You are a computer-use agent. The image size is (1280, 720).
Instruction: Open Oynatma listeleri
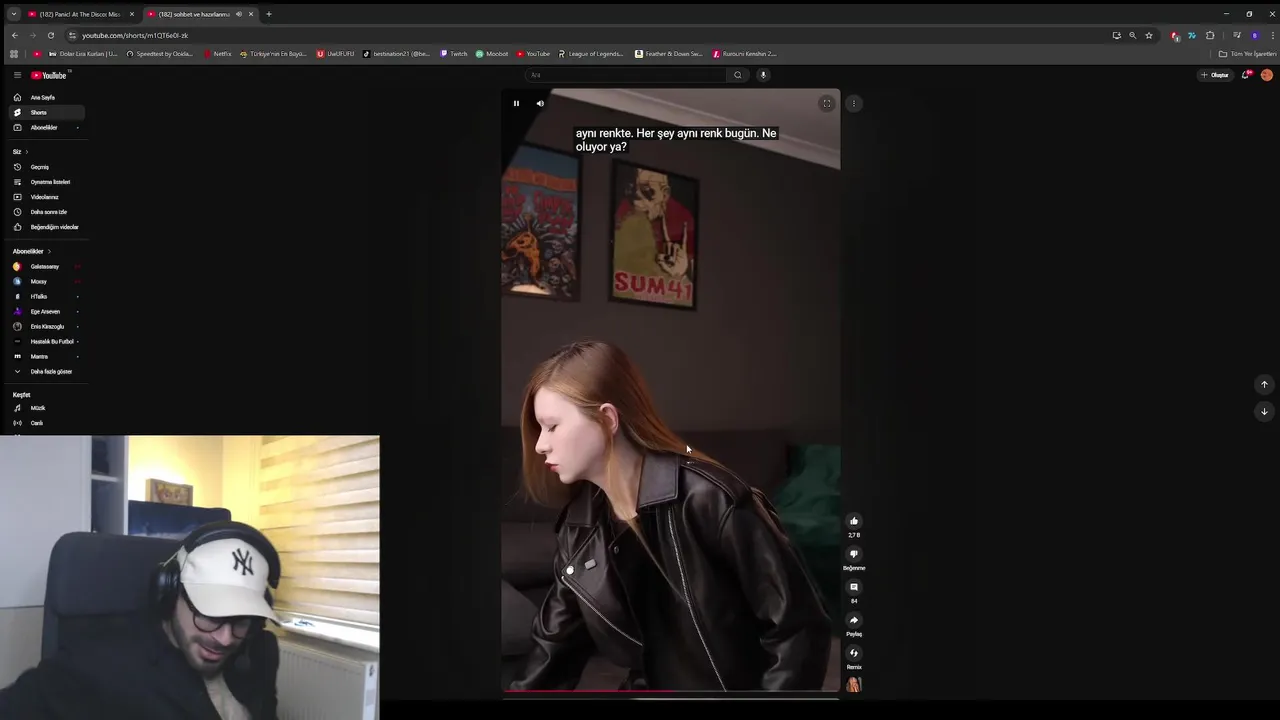[x=46, y=182]
